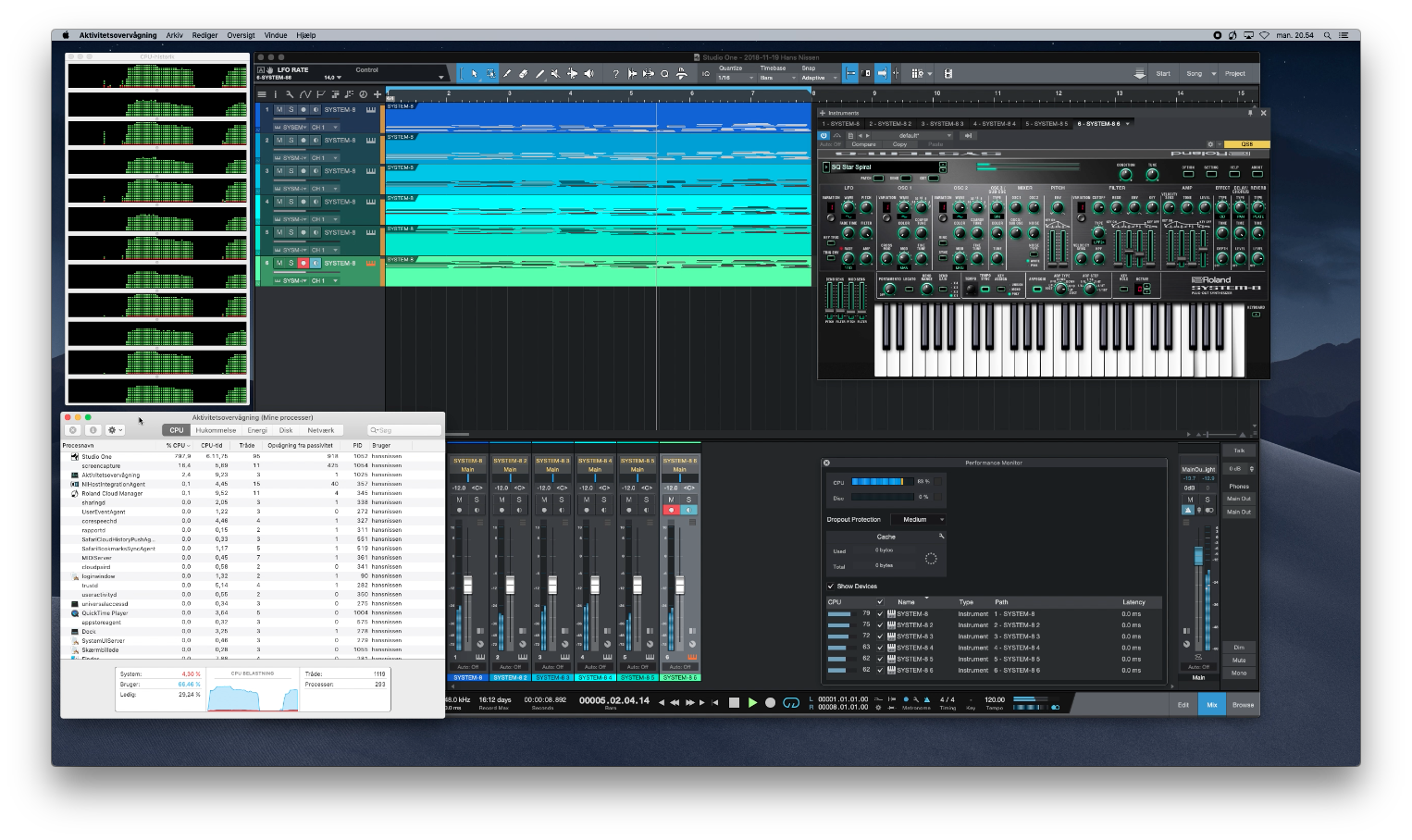Solo the Main output channel
The image size is (1412, 840).
pyautogui.click(x=1207, y=500)
